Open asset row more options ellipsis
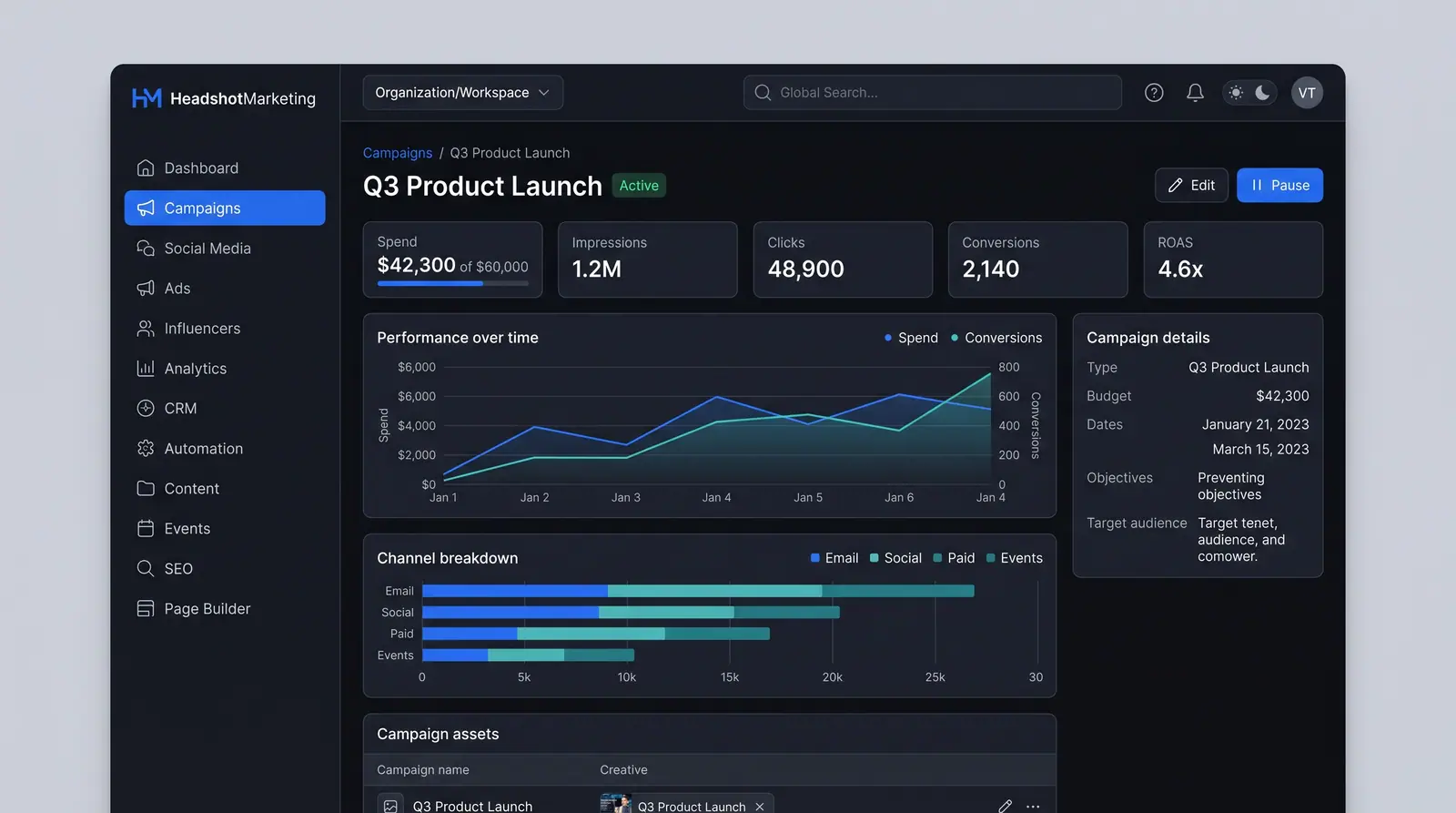 pyautogui.click(x=1033, y=806)
